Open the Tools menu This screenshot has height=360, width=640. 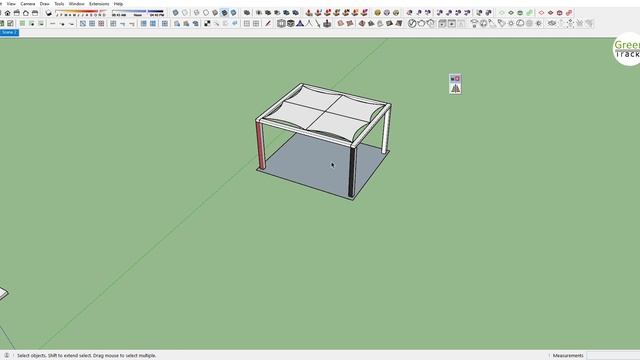pos(59,4)
